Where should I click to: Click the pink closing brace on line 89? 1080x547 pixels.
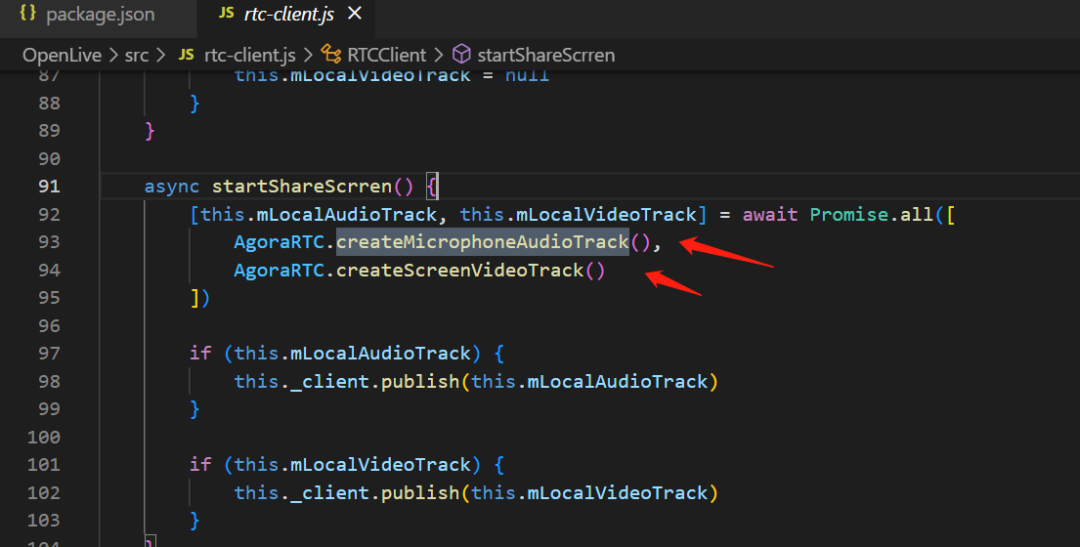tap(149, 131)
